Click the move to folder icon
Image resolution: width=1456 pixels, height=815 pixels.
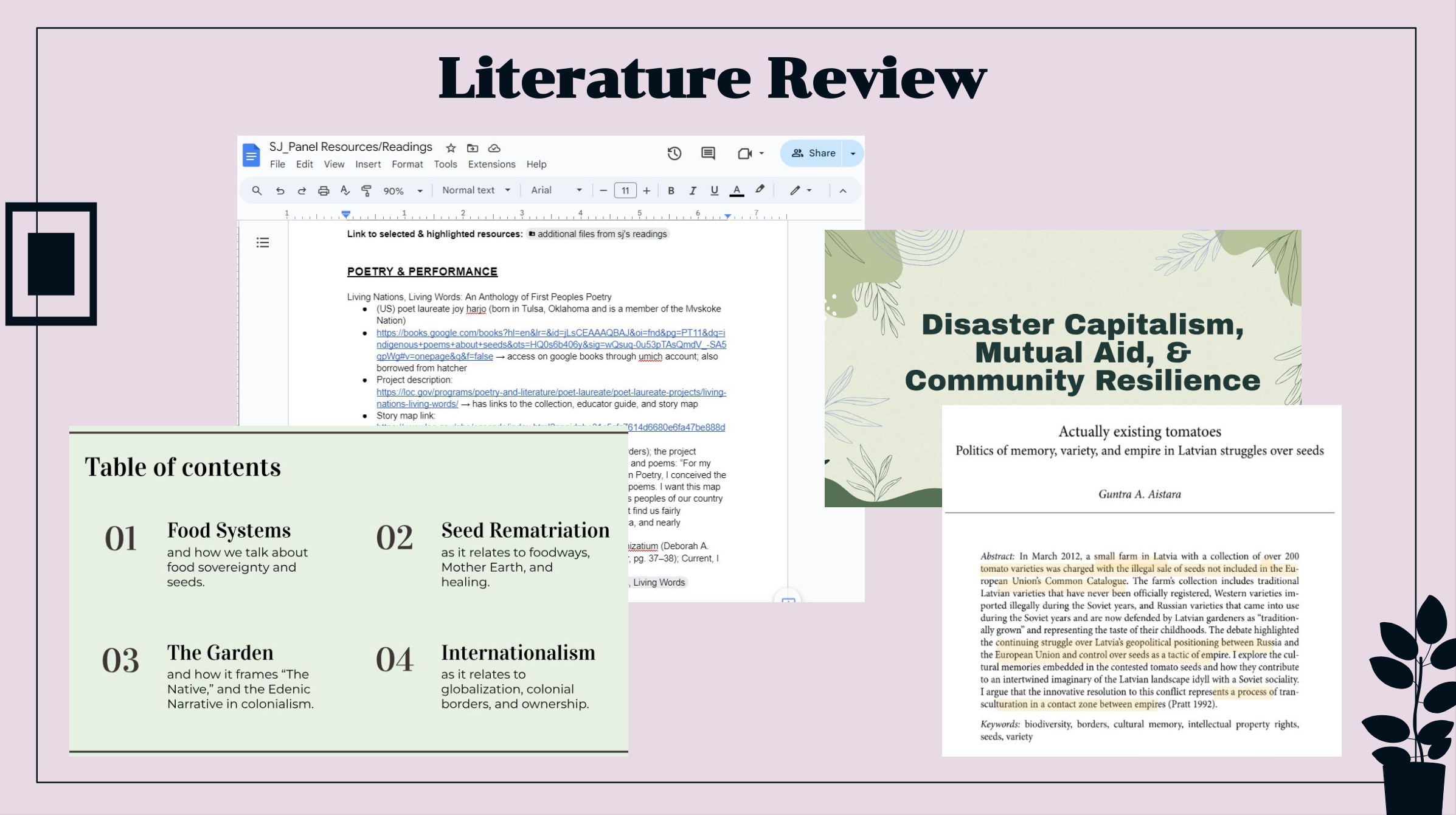473,148
